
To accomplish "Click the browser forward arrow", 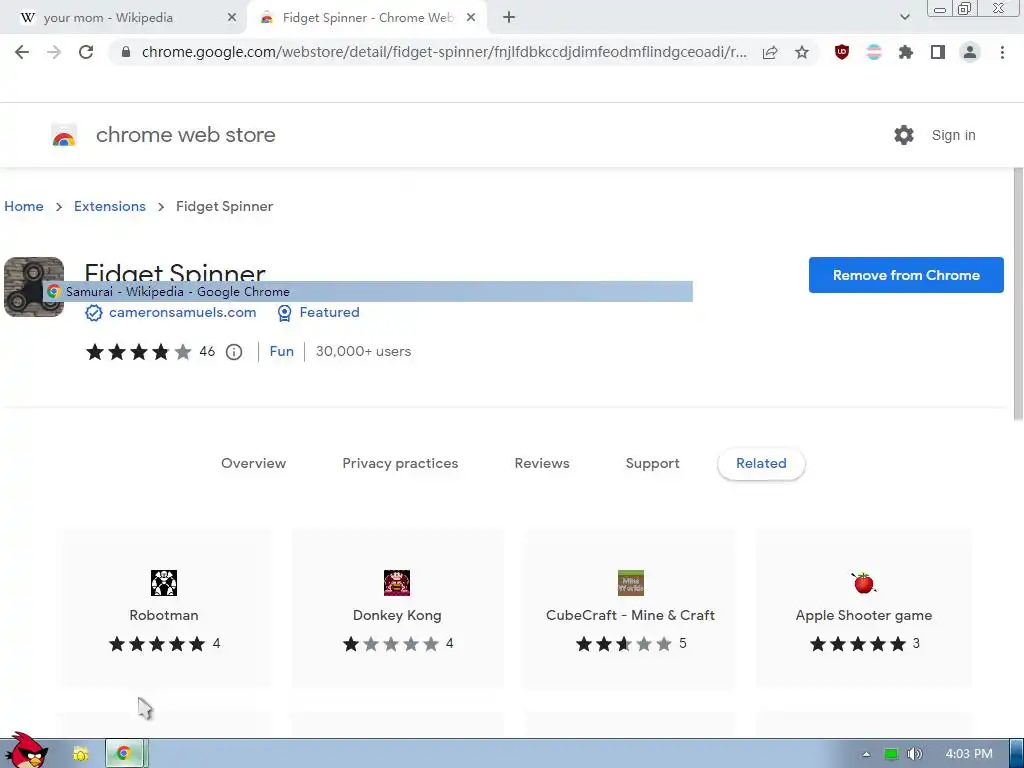I will [x=54, y=52].
